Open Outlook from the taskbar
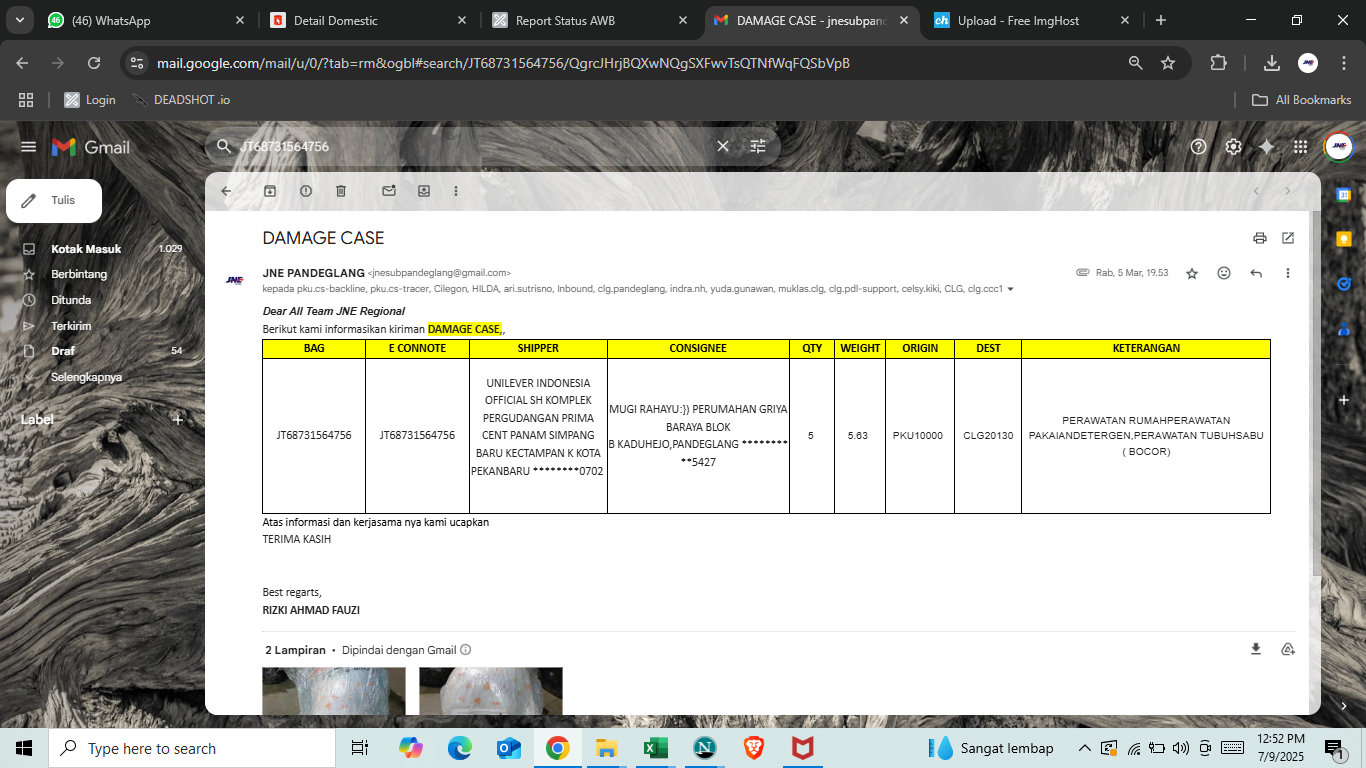 (x=508, y=748)
